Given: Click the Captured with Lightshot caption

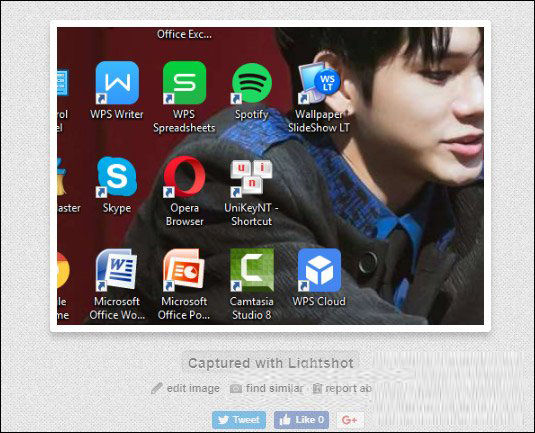Looking at the screenshot, I should pyautogui.click(x=271, y=363).
